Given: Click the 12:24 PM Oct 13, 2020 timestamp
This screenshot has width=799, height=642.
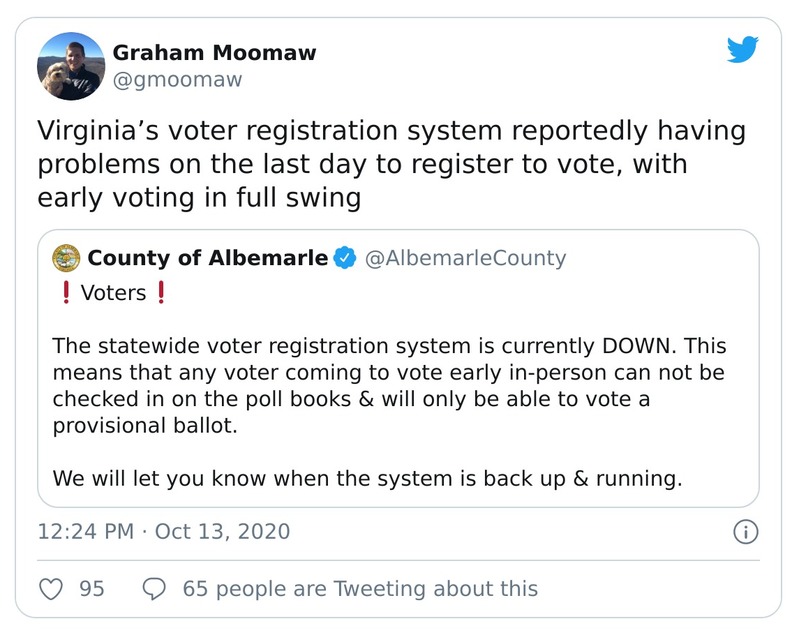Looking at the screenshot, I should click(x=164, y=531).
